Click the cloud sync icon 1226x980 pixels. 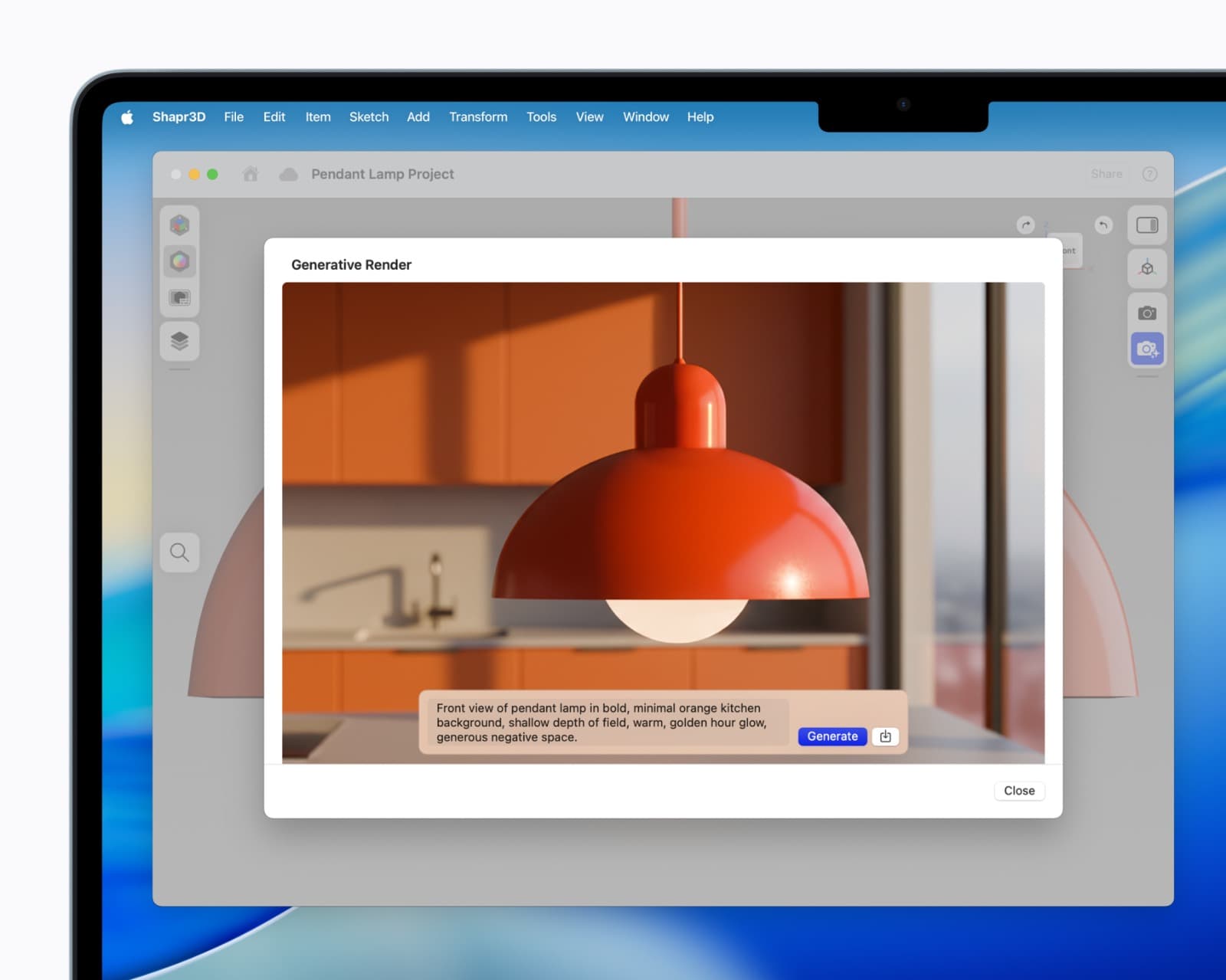coord(287,174)
